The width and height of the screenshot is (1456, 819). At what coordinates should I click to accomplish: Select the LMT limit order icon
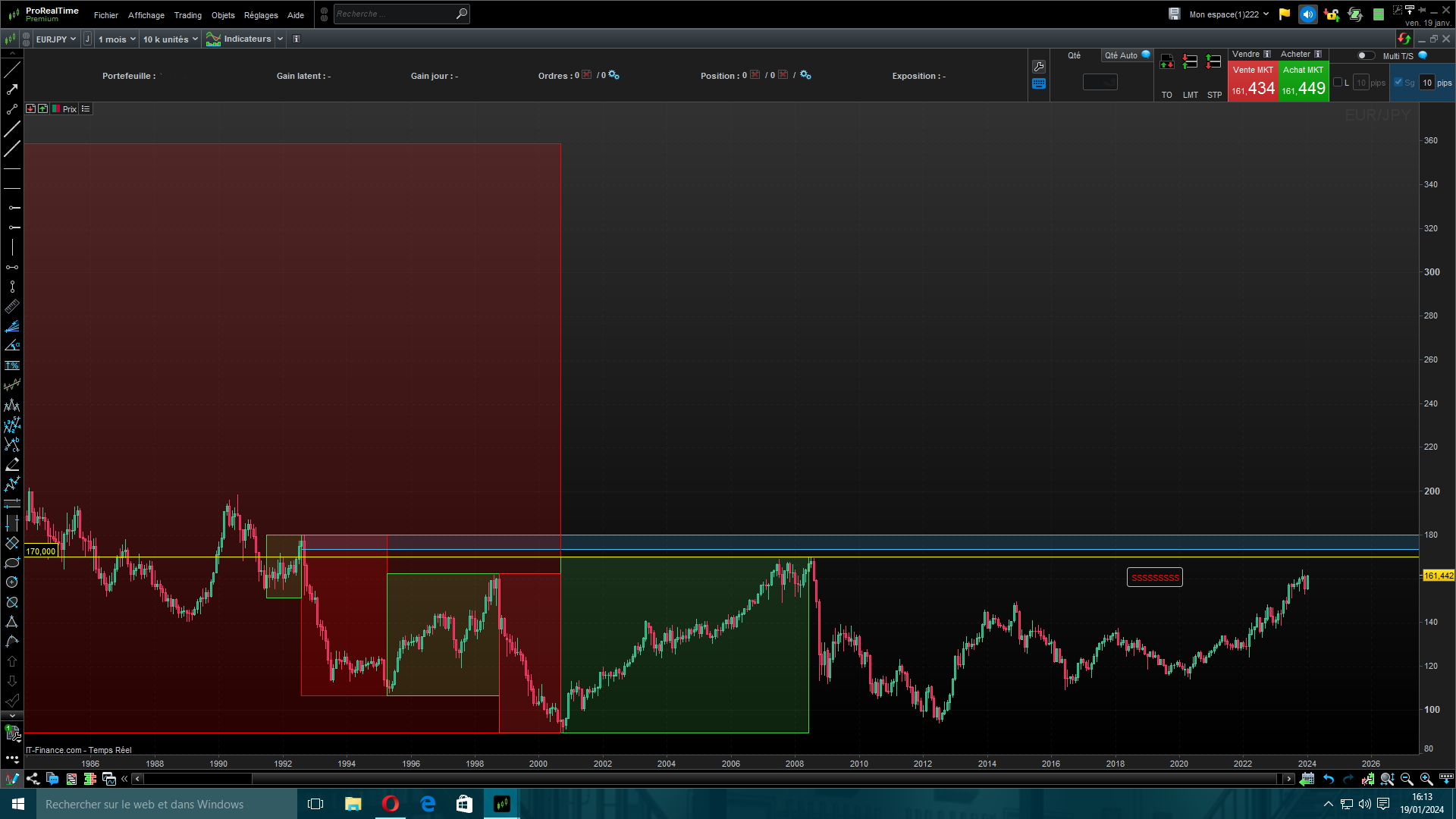1190,62
